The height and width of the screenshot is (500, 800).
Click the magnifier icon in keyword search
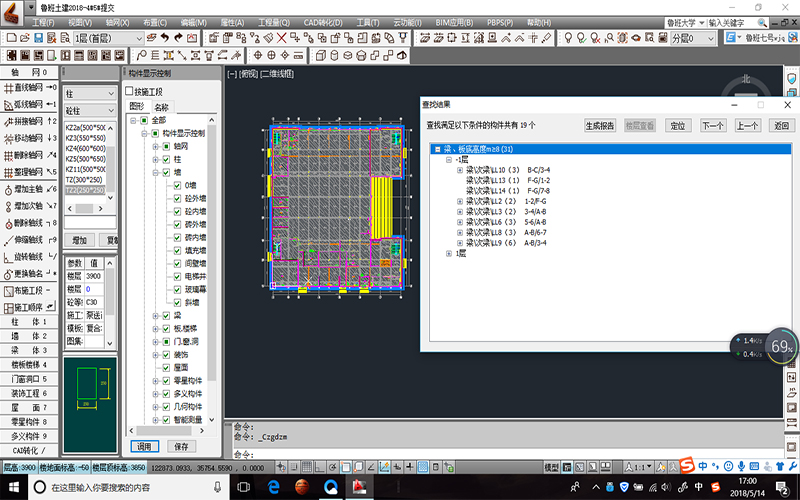click(x=762, y=23)
